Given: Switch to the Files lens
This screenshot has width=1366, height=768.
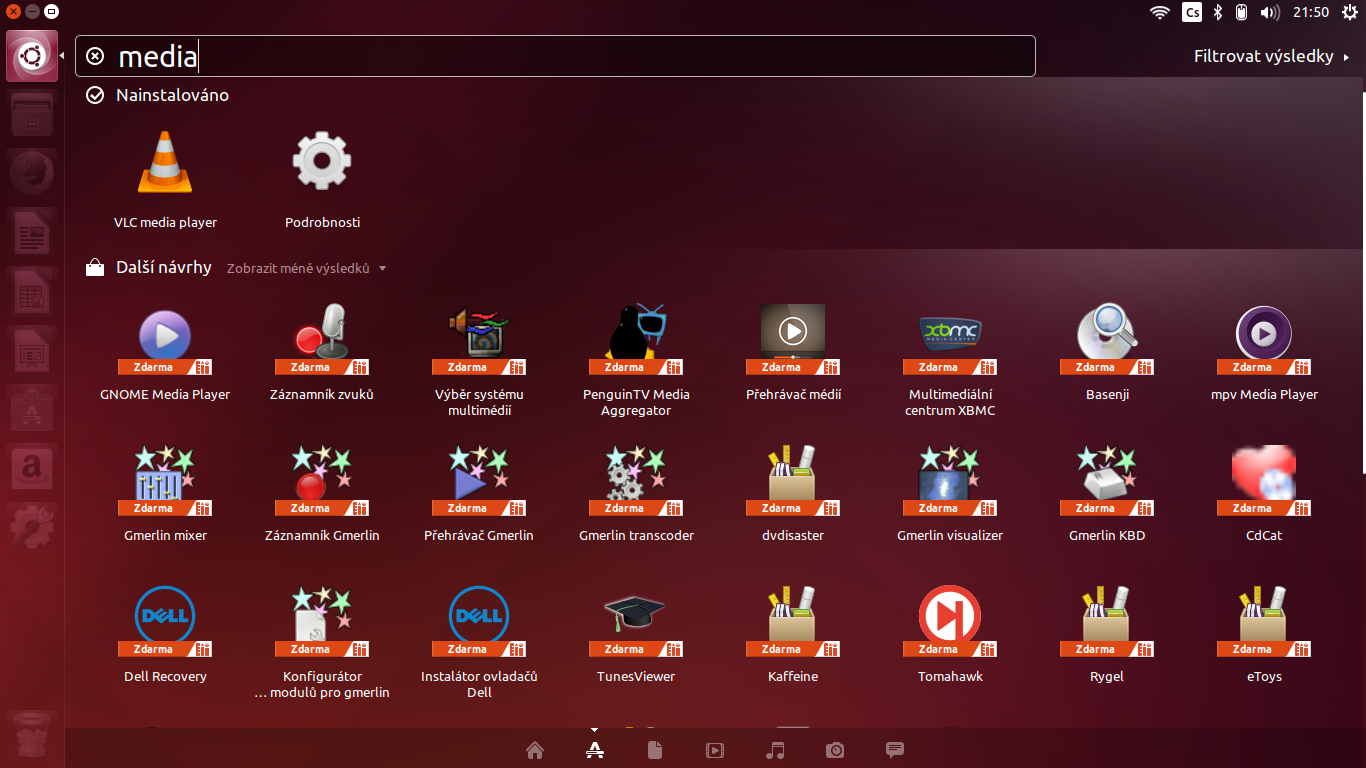Looking at the screenshot, I should [x=655, y=750].
